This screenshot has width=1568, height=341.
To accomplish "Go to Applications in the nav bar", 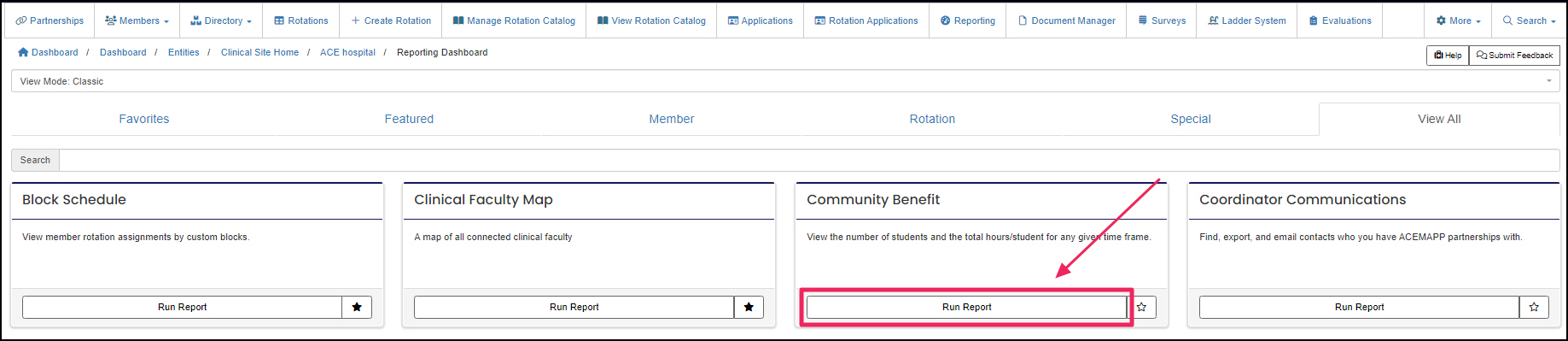I will click(760, 21).
